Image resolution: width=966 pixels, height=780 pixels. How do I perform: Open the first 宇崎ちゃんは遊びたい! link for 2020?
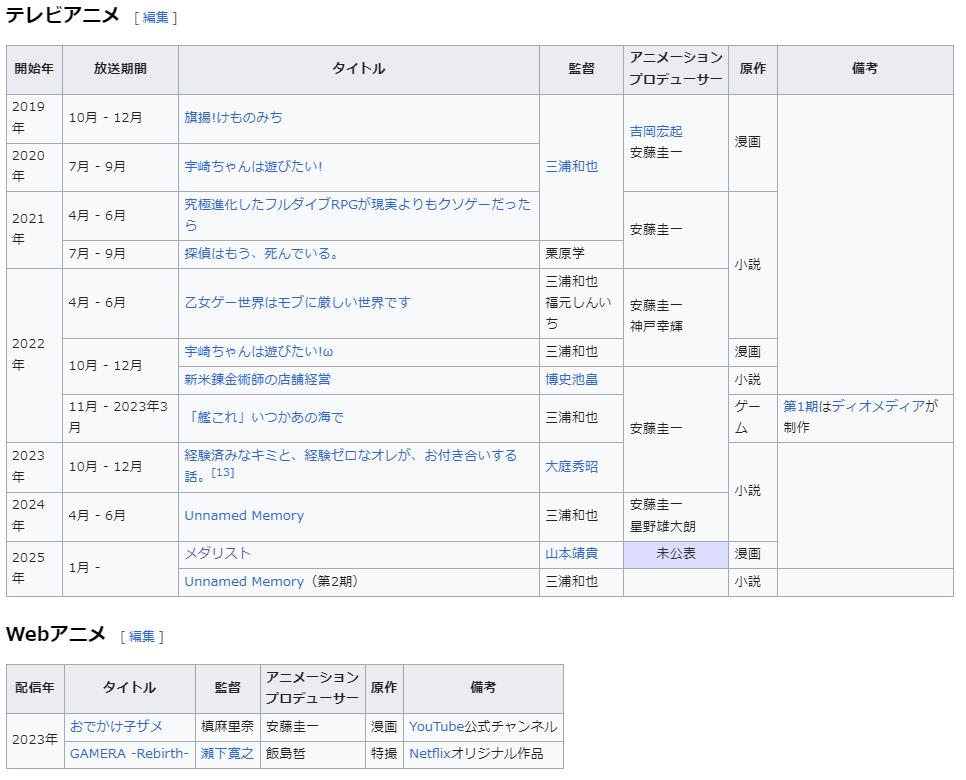point(253,166)
